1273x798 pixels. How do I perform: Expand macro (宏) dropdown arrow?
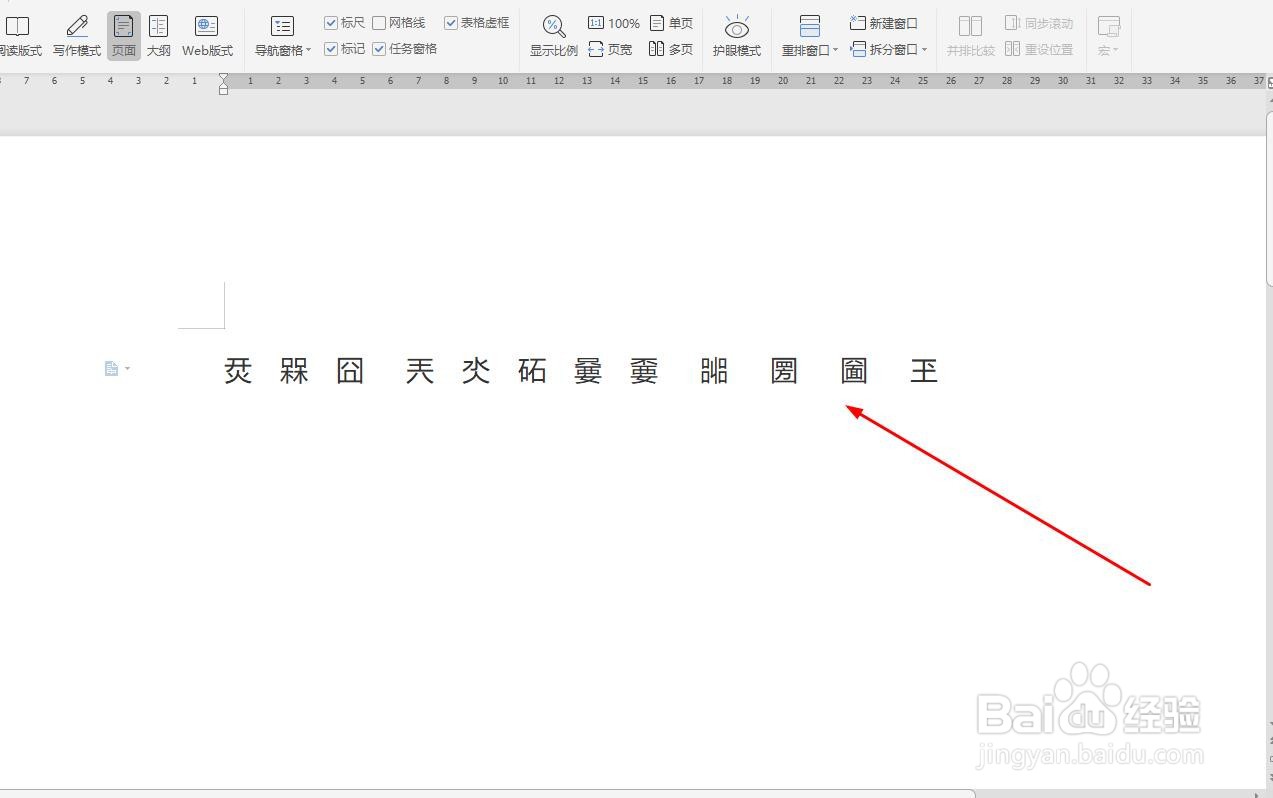point(1116,50)
